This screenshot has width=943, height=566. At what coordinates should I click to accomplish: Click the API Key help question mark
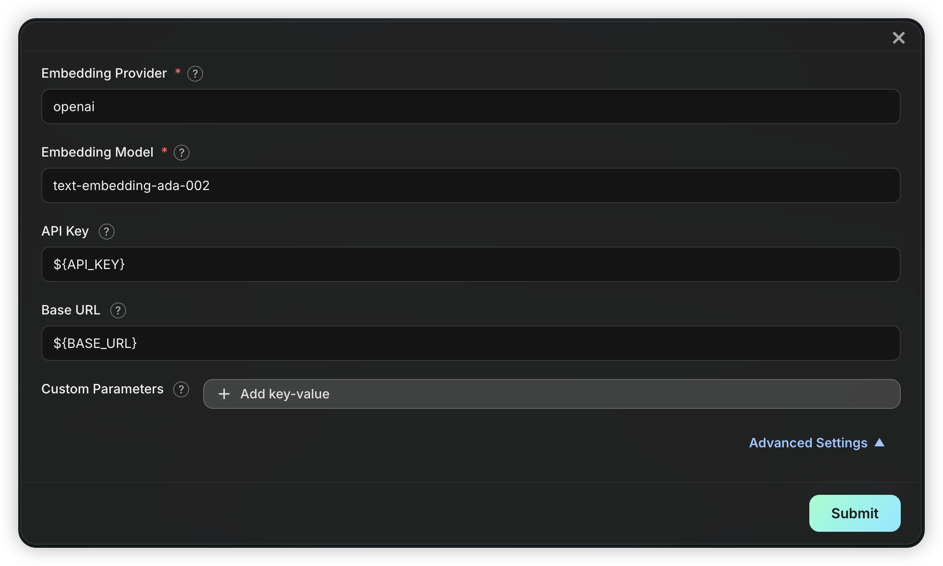(x=106, y=232)
